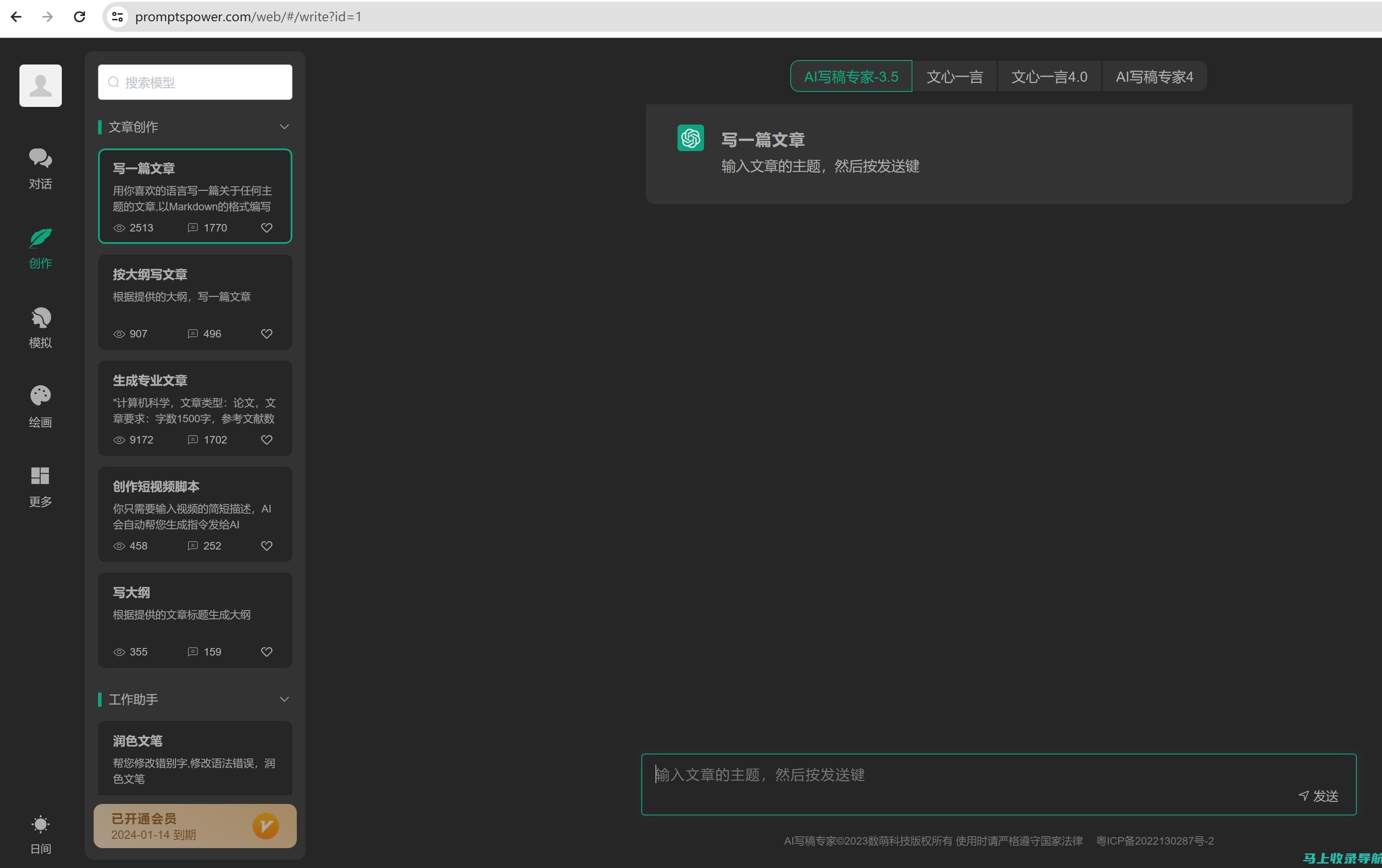Screen dimensions: 1382x868
Task: Like the 生成专业文章 card heart
Action: pos(267,440)
